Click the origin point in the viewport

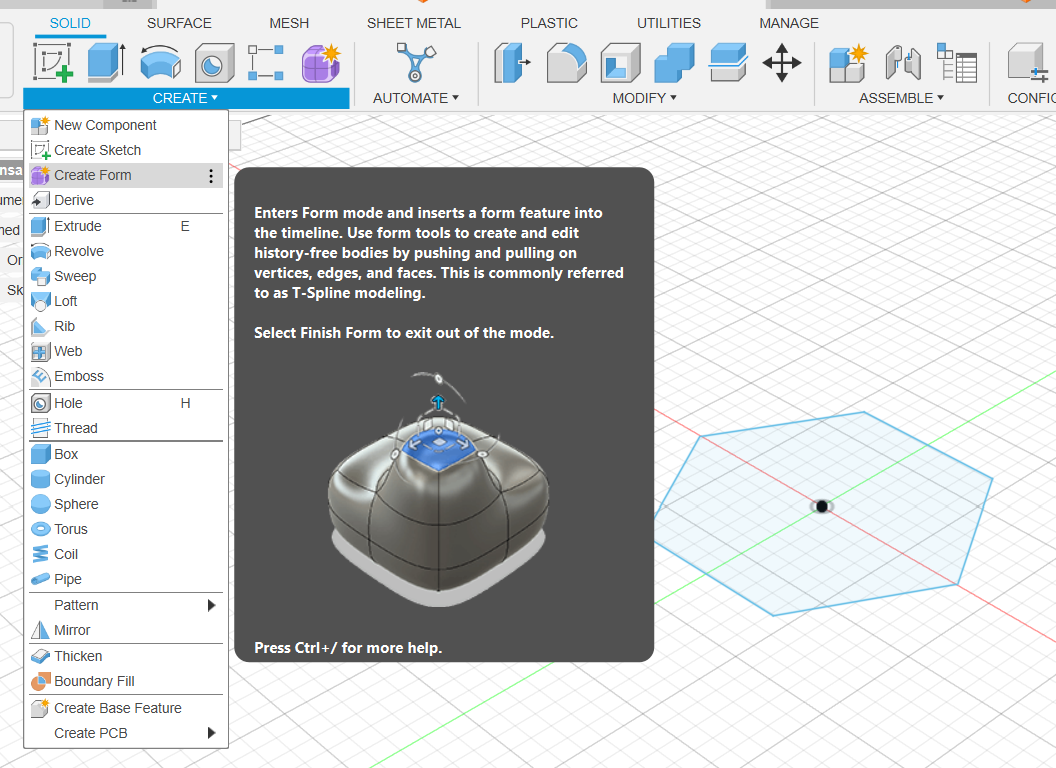pos(822,506)
